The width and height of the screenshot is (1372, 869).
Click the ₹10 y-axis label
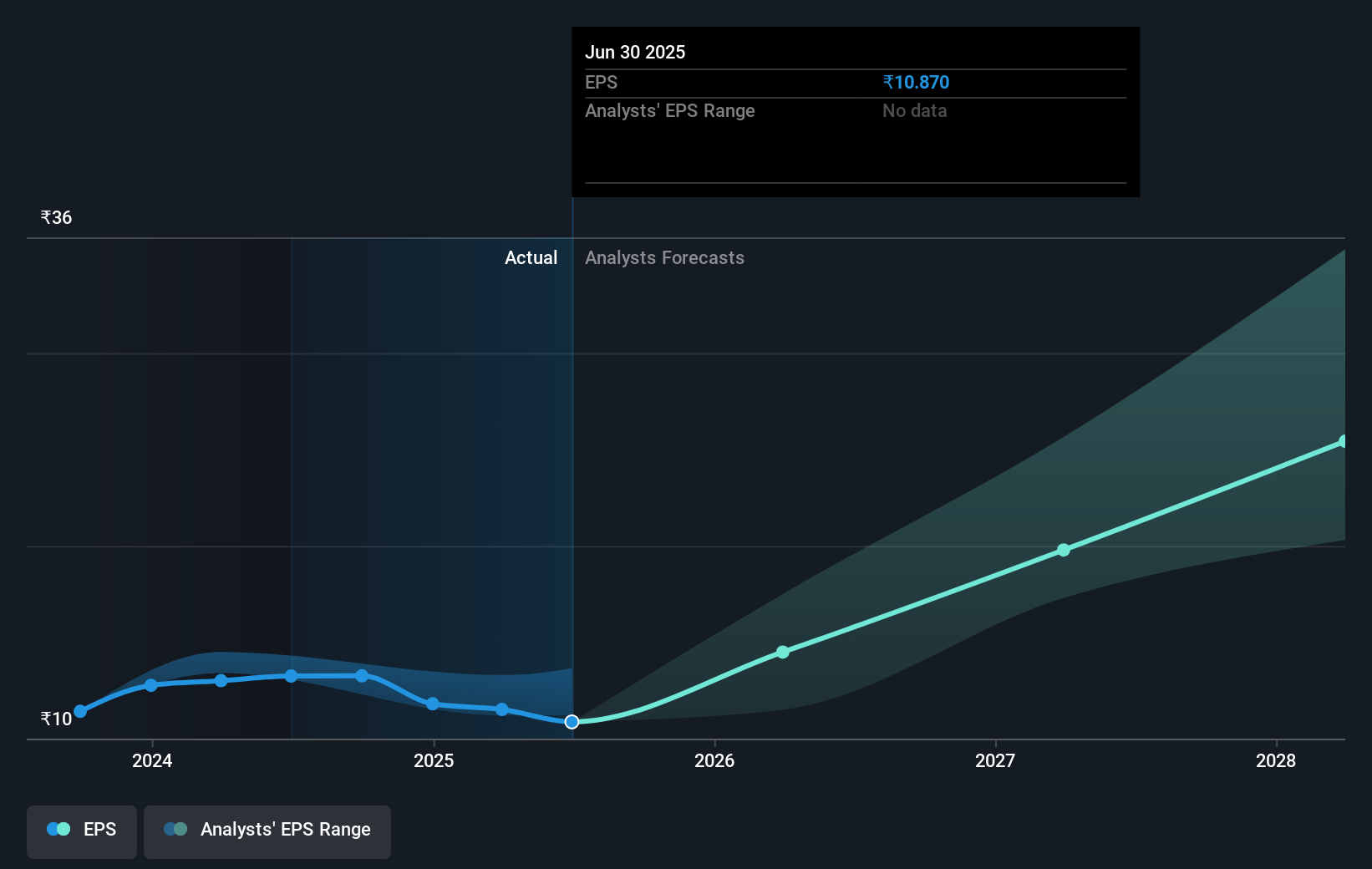[x=56, y=719]
